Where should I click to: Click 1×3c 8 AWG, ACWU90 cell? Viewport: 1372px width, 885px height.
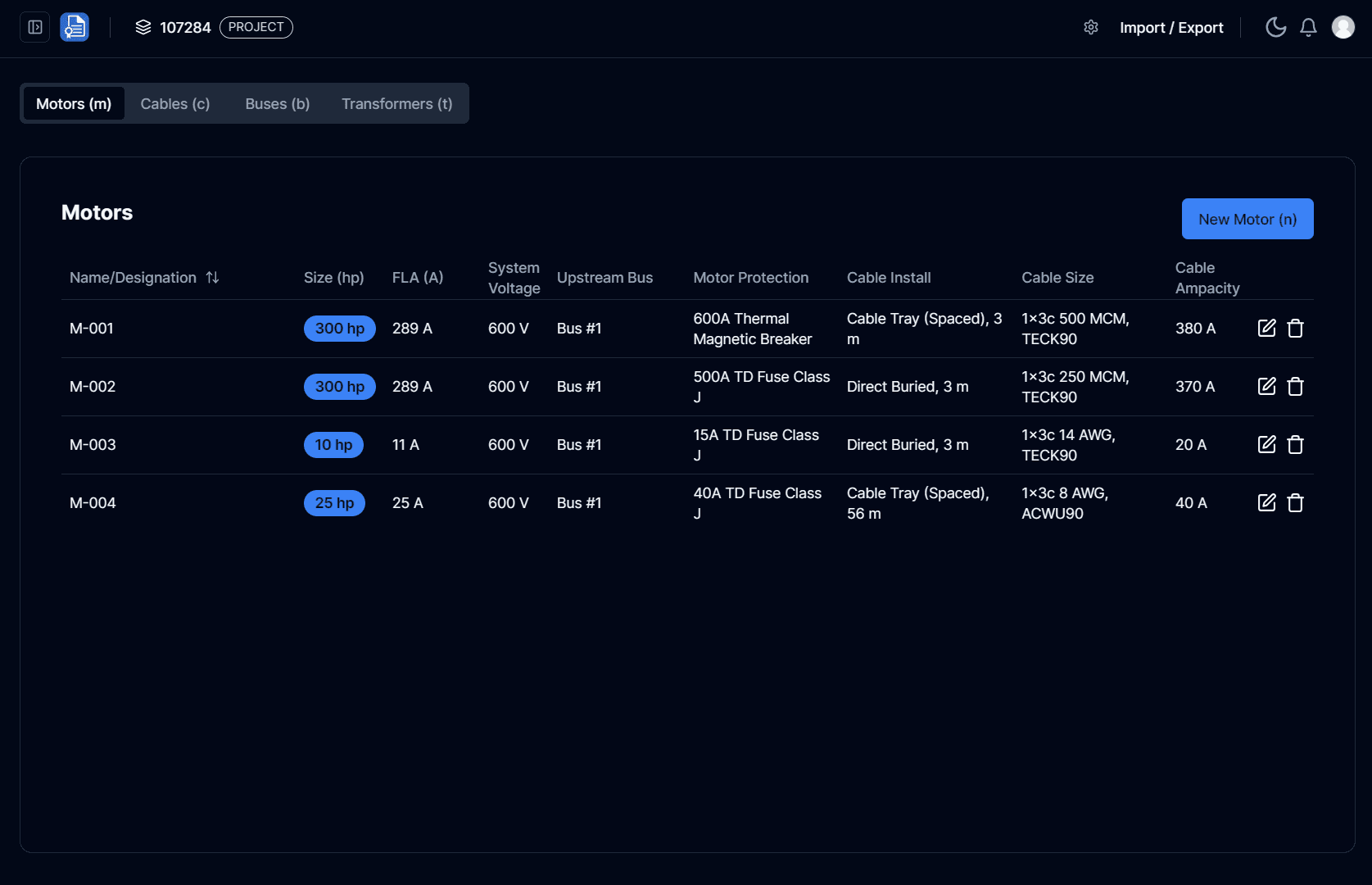coord(1065,503)
